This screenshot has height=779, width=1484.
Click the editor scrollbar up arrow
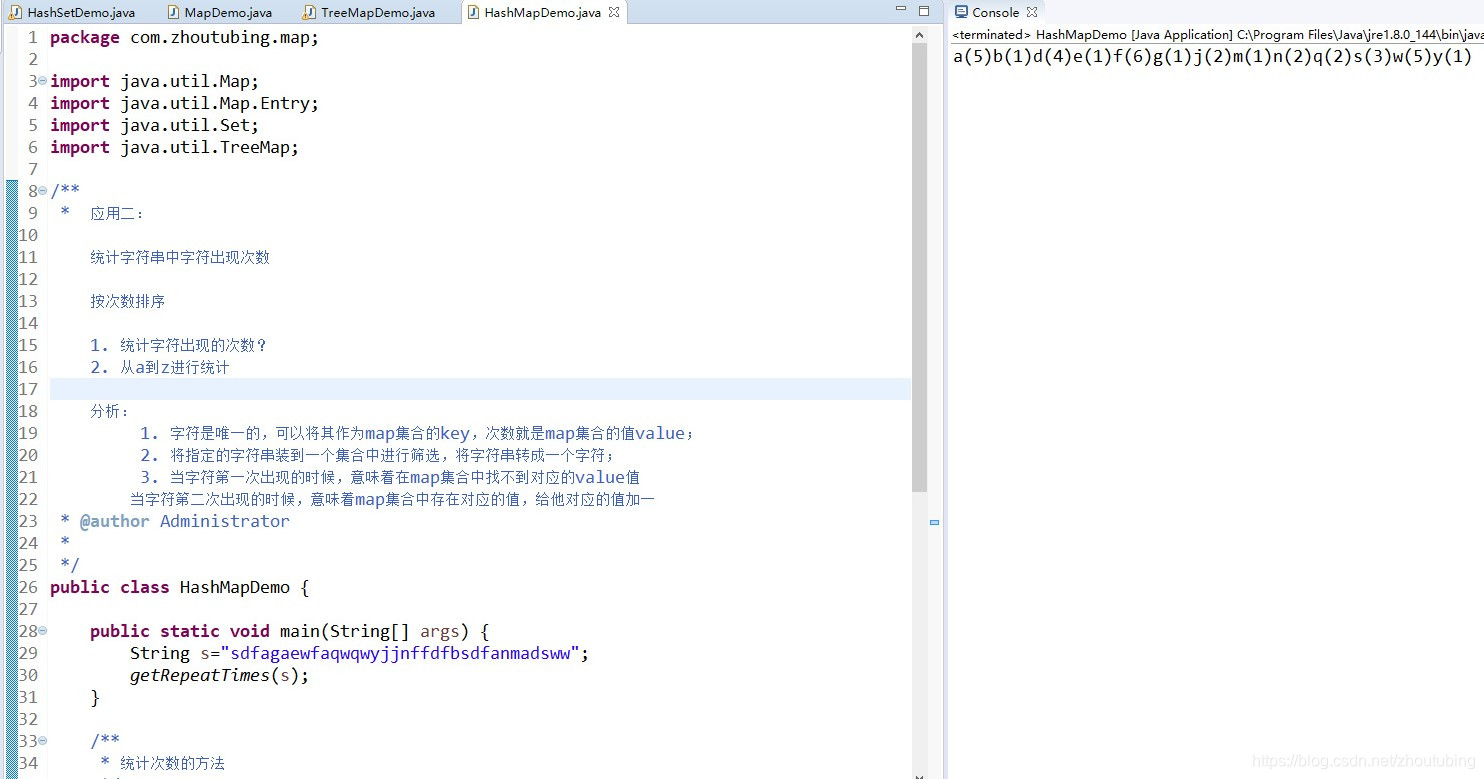[x=919, y=34]
